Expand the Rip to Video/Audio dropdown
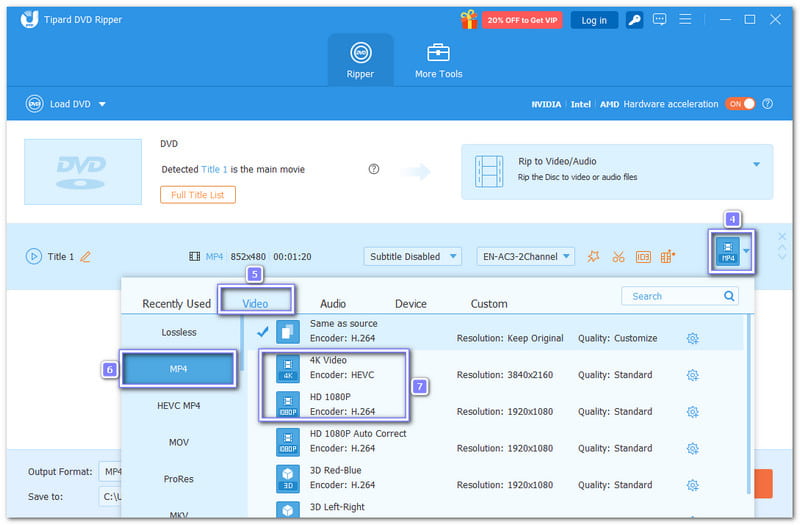Viewport: 800px width, 525px height. coord(756,164)
